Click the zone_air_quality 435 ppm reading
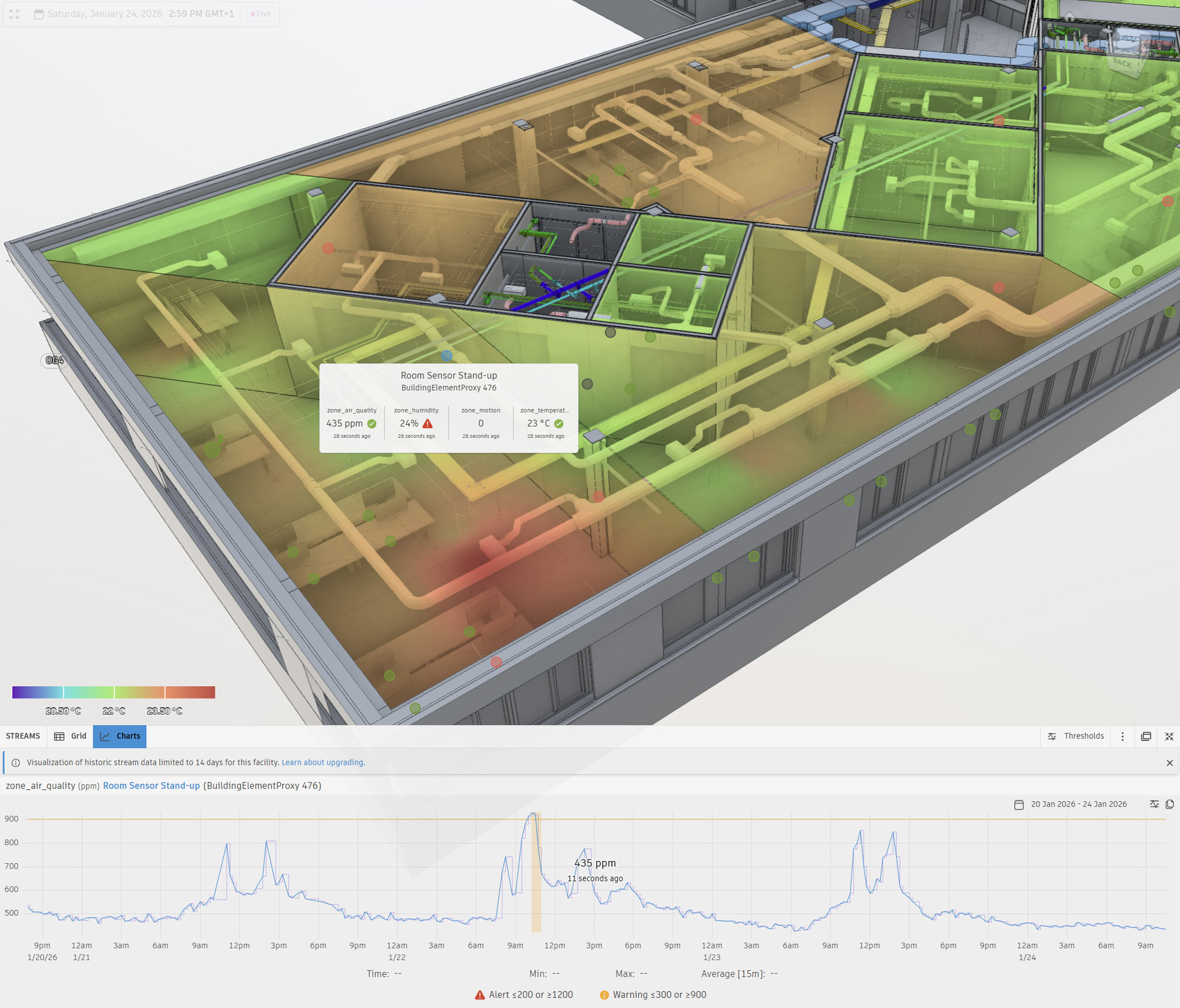Image resolution: width=1180 pixels, height=1008 pixels. coord(351,424)
